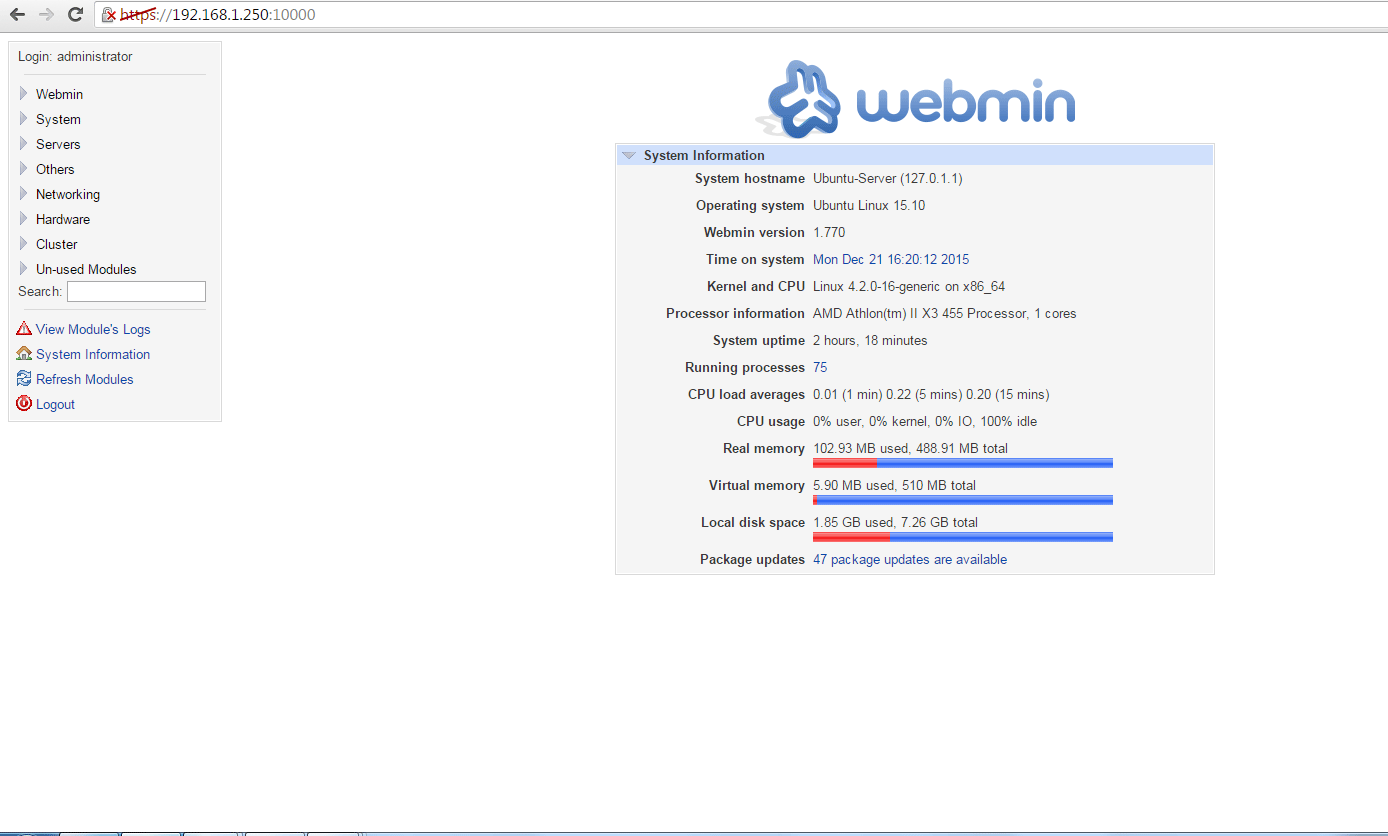Click the CPU load averages values
Screen dimensions: 1388x836
click(x=931, y=394)
